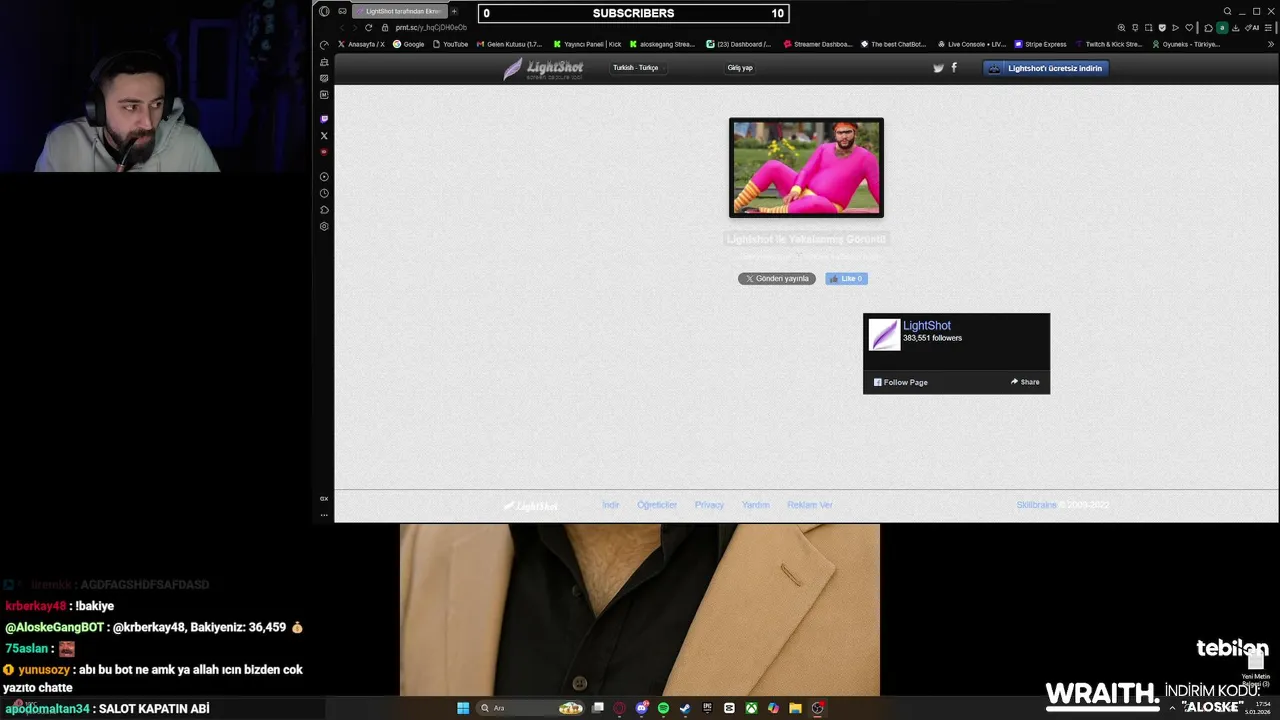Click LightShot Twitter bird icon
This screenshot has width=1280, height=720.
click(x=938, y=68)
